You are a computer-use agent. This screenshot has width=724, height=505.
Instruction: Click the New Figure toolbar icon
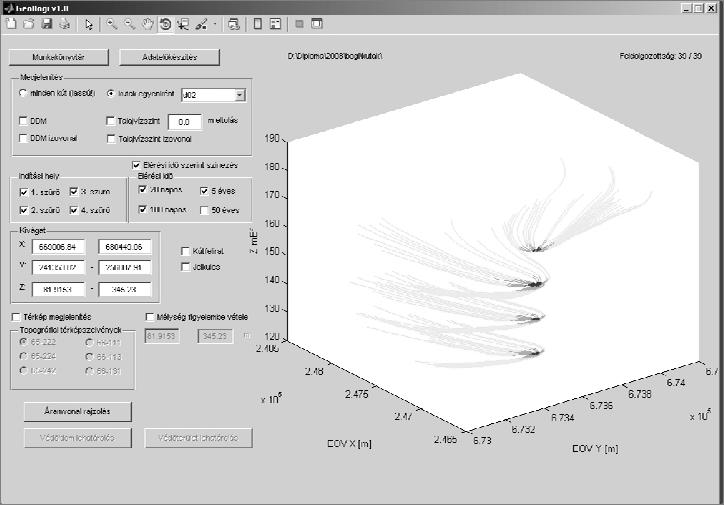tap(11, 24)
